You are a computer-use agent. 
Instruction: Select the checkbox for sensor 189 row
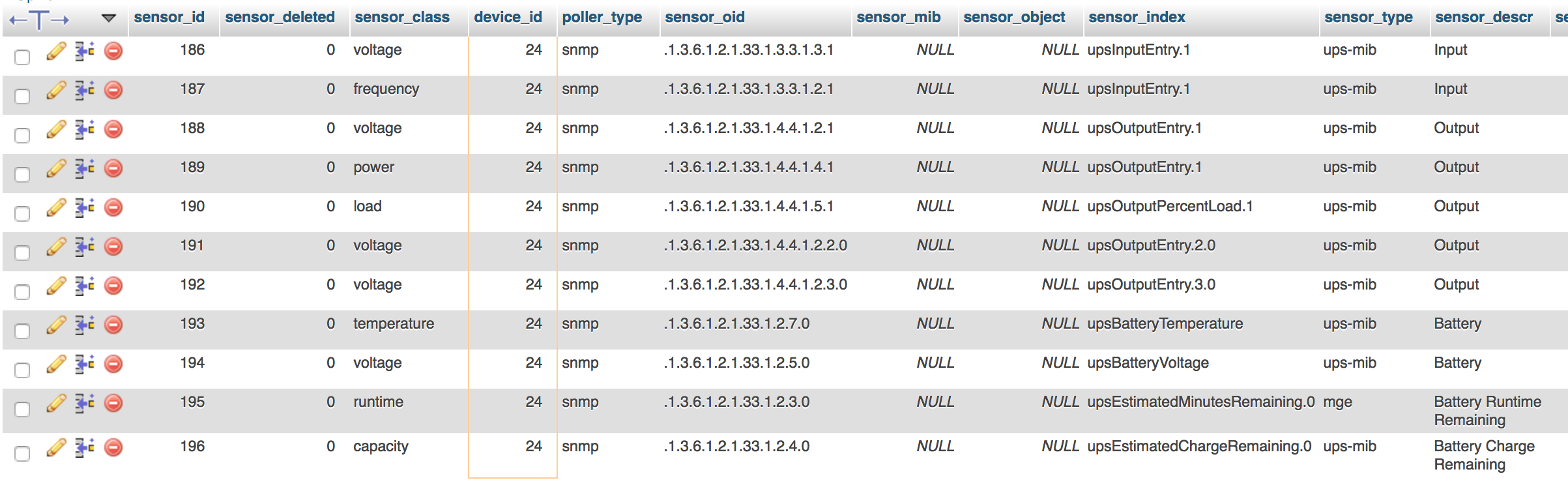22,175
